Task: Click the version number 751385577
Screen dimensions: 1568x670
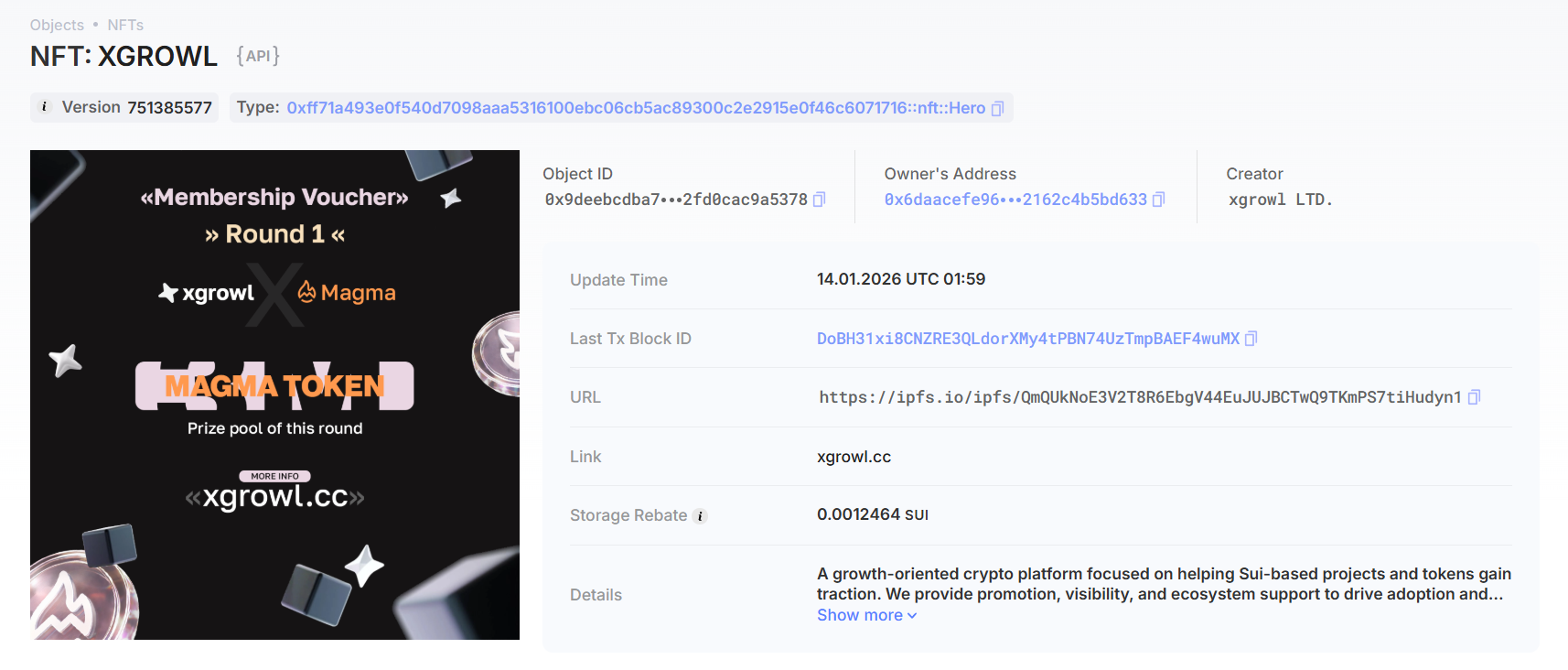Action: click(x=169, y=108)
